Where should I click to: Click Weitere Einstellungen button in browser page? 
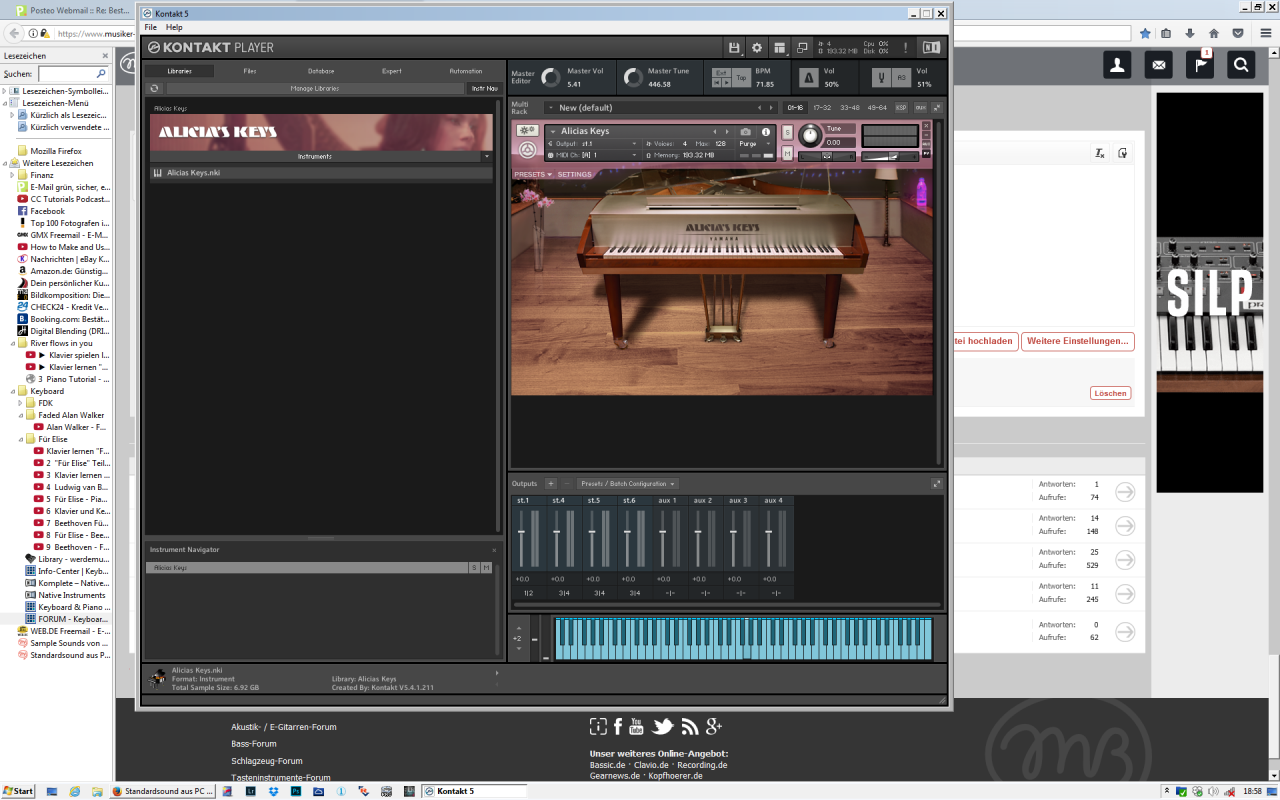click(1078, 341)
